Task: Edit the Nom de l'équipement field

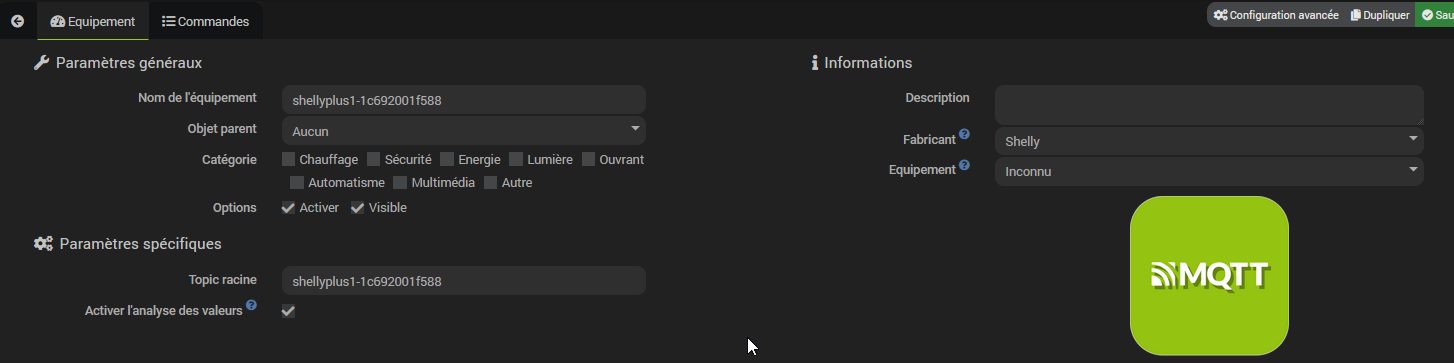Action: click(x=464, y=100)
